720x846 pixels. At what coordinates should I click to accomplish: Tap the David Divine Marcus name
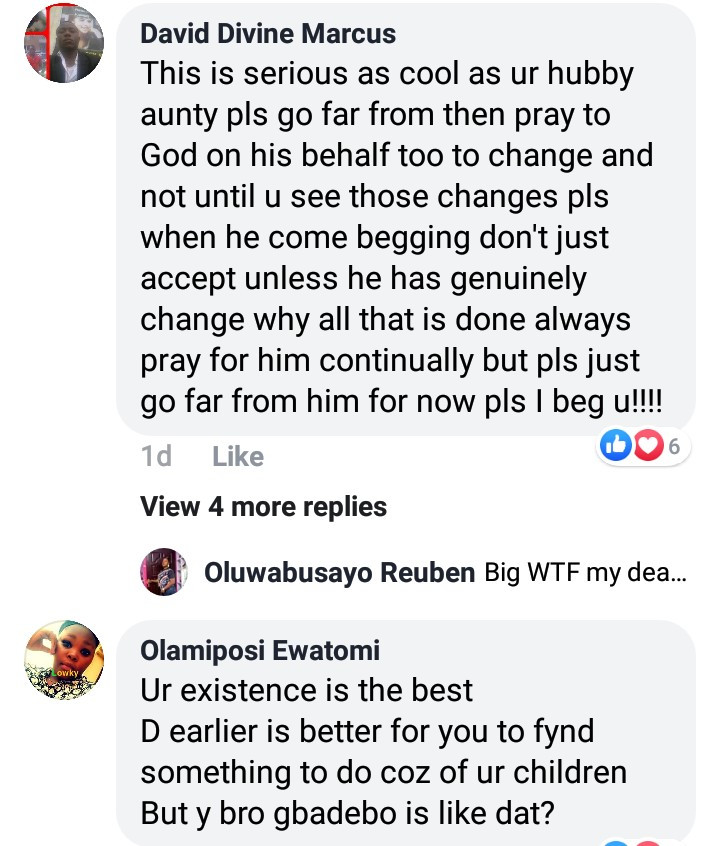(268, 34)
